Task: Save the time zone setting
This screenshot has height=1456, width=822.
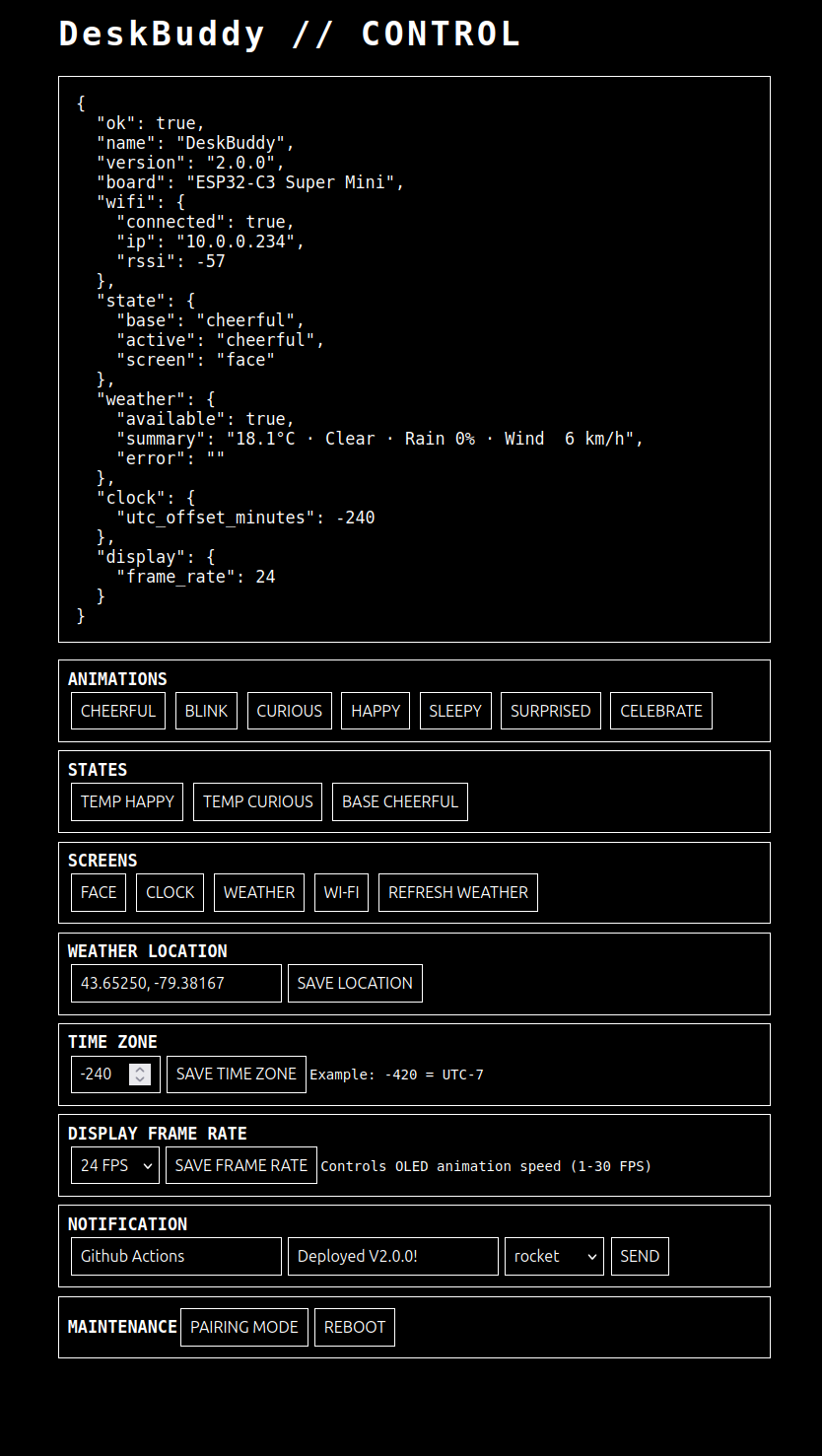Action: pos(237,1074)
